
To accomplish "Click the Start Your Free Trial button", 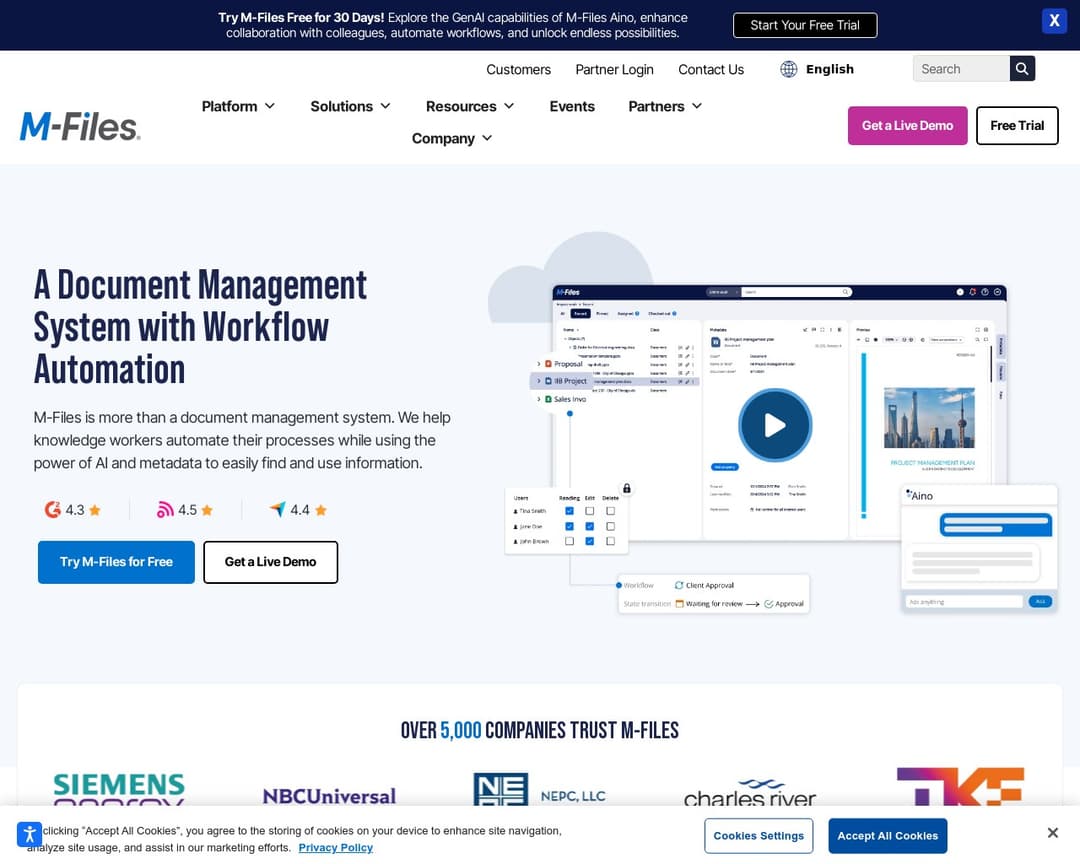I will point(804,25).
